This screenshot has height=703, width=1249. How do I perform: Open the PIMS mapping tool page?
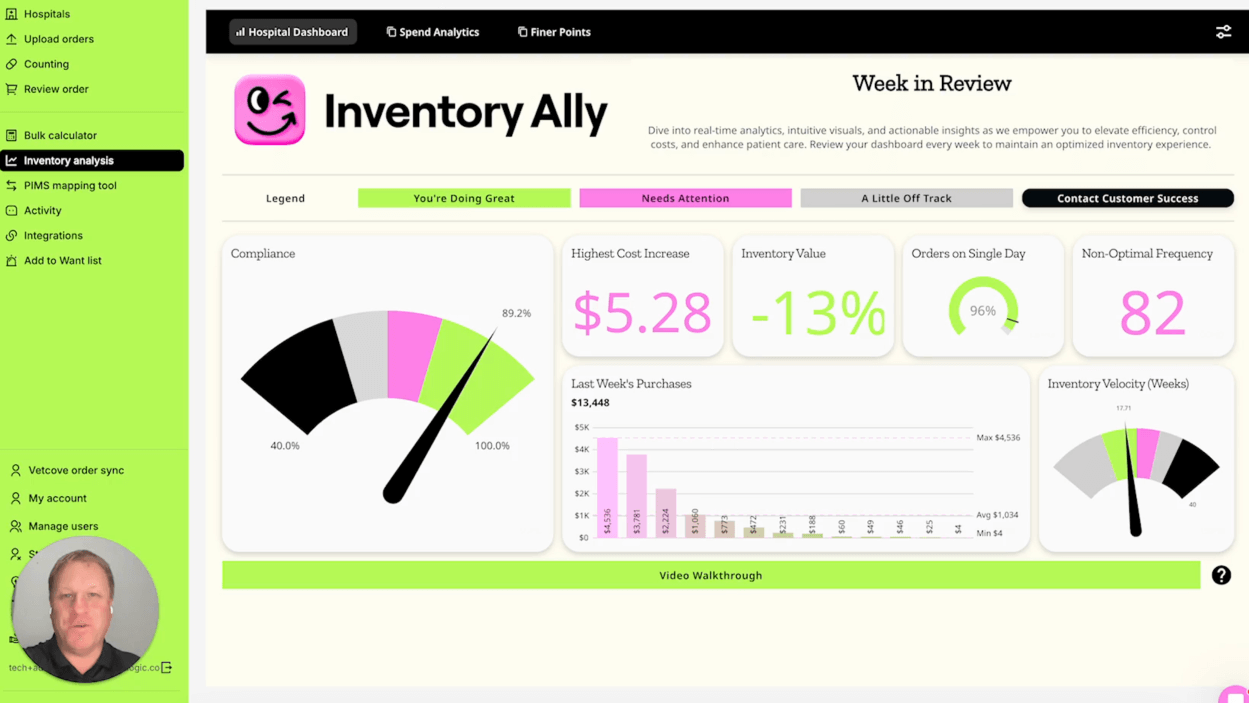point(70,185)
